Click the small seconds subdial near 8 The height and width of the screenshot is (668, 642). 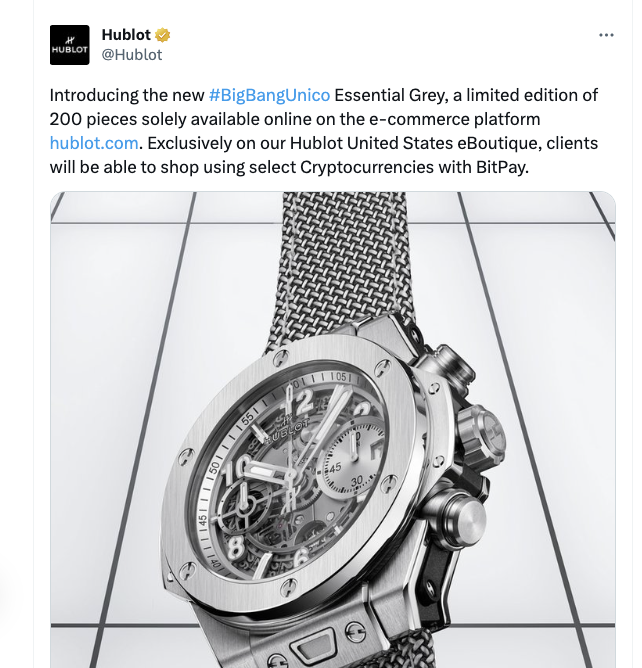(244, 508)
